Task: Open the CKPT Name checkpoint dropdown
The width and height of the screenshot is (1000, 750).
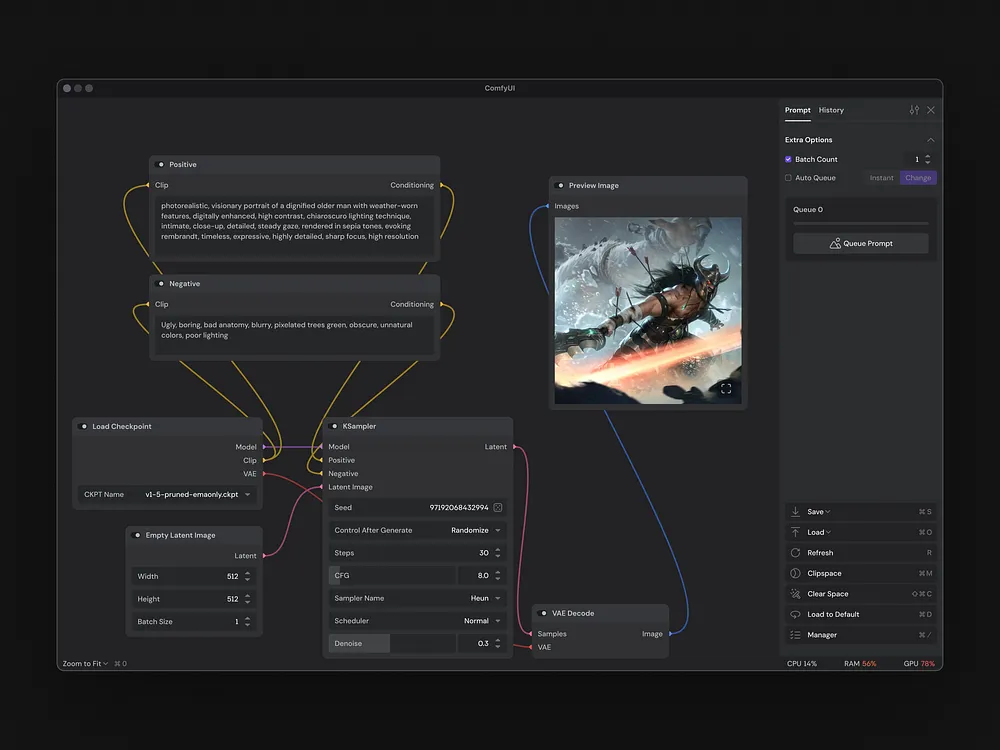Action: (x=246, y=493)
